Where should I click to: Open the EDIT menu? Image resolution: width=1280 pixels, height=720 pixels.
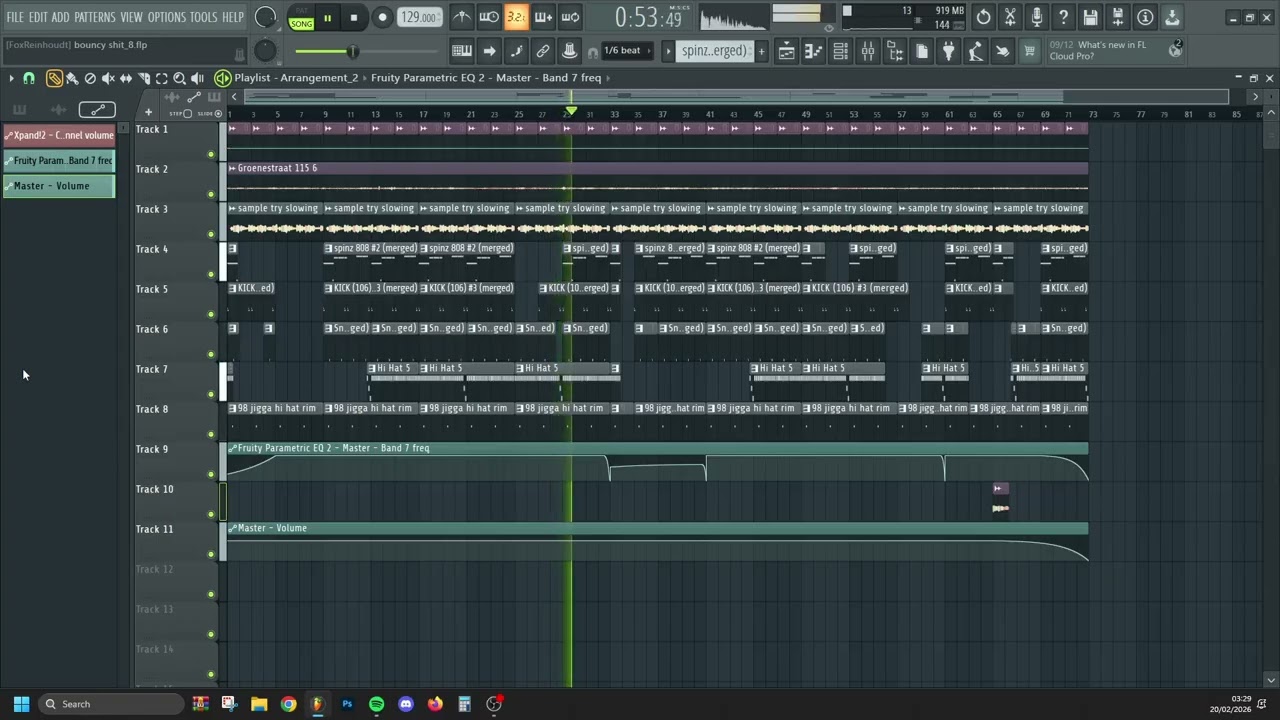tap(38, 17)
